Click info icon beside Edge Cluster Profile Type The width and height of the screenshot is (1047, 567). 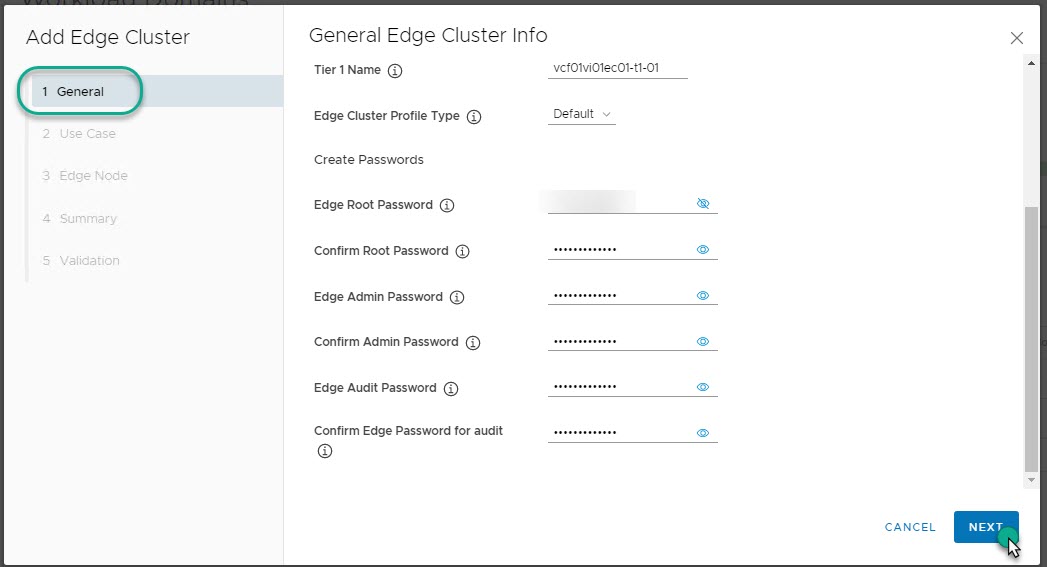(474, 117)
